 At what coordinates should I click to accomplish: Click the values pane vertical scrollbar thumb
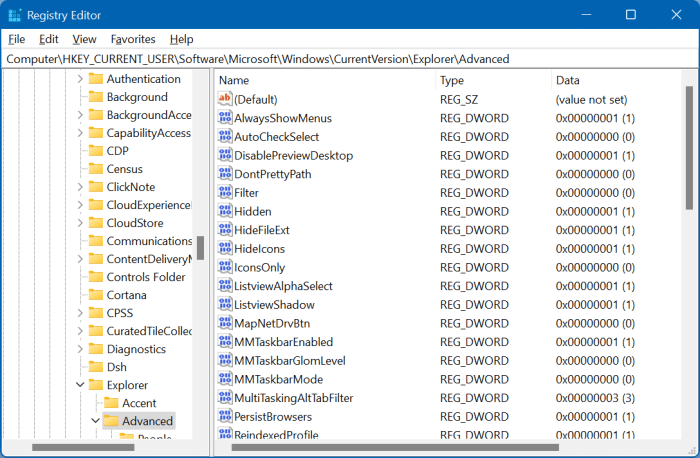pyautogui.click(x=689, y=148)
